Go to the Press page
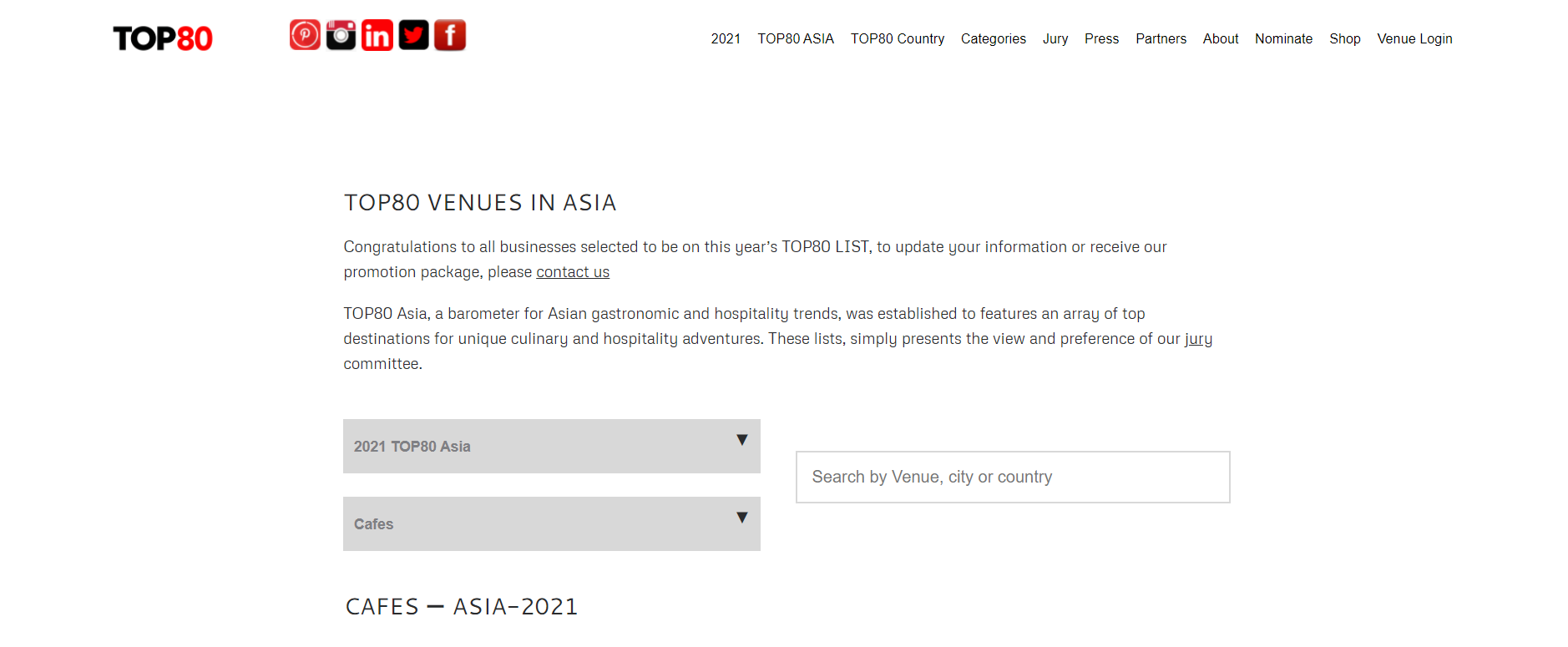The height and width of the screenshot is (647, 1568). point(1101,39)
